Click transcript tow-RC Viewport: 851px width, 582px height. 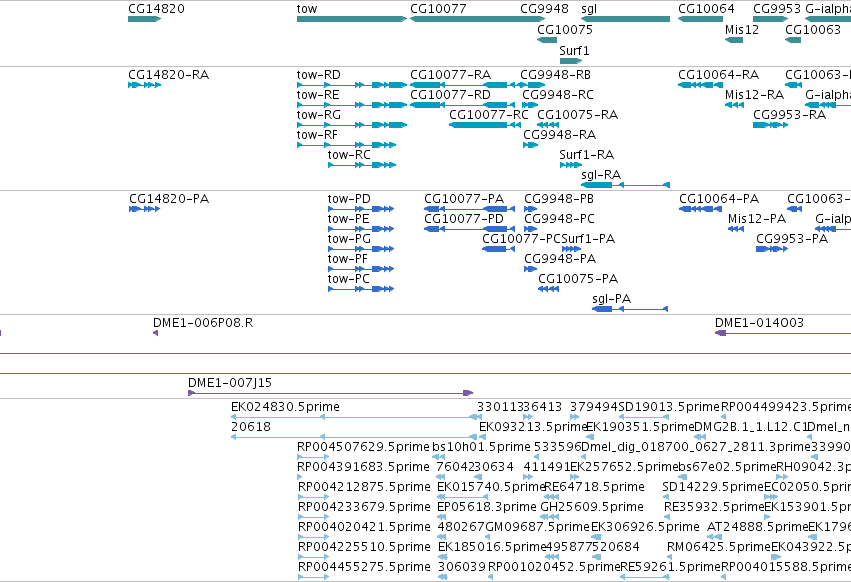(362, 165)
